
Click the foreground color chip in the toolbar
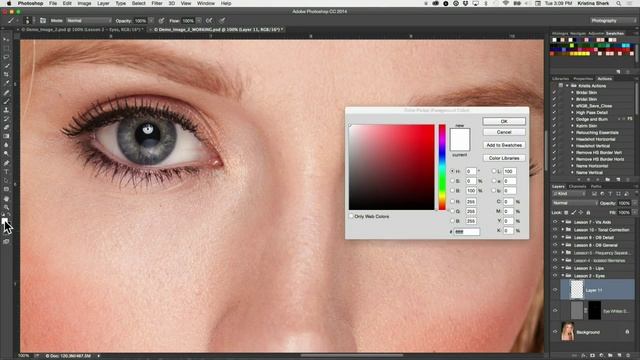4,221
